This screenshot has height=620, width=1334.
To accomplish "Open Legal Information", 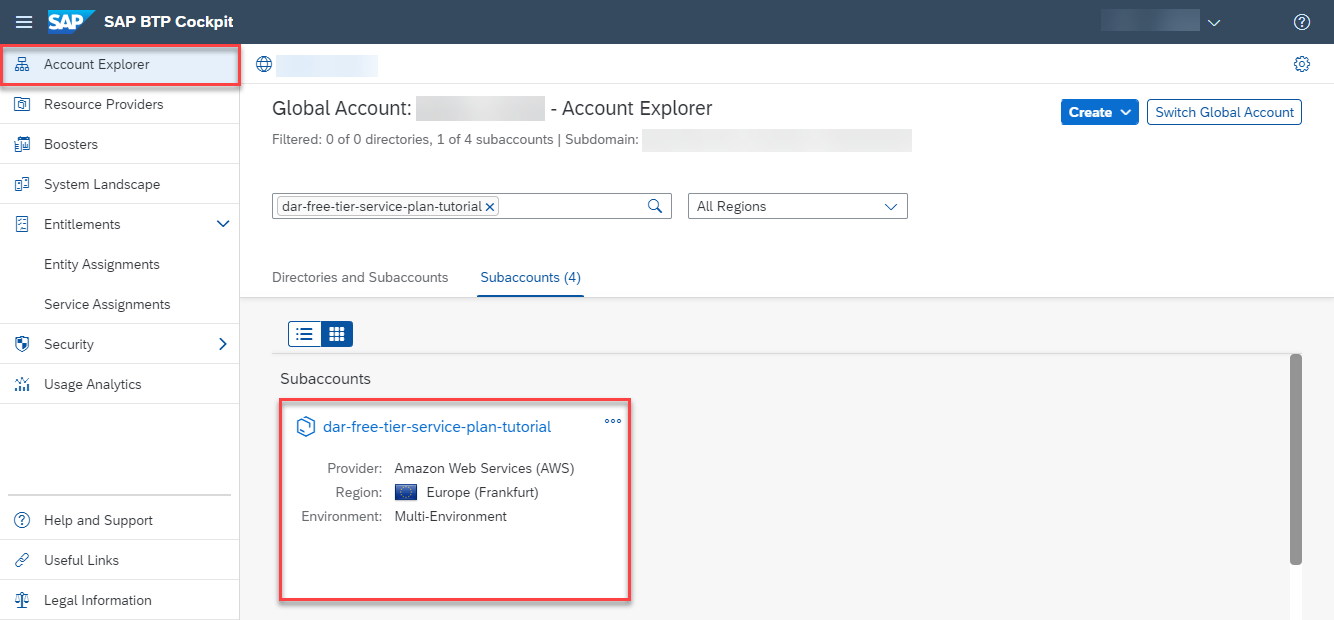I will point(120,600).
